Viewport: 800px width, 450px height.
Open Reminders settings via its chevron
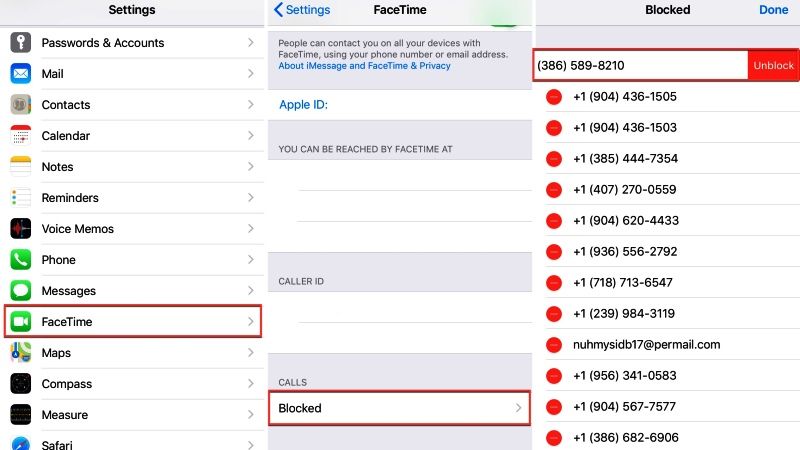click(x=251, y=197)
